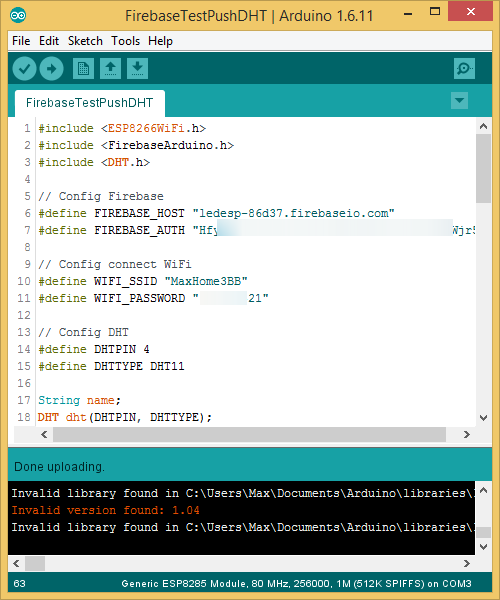Screen dimensions: 500x600
Task: Click the console vertical scrollbar thumb
Action: coord(484,532)
